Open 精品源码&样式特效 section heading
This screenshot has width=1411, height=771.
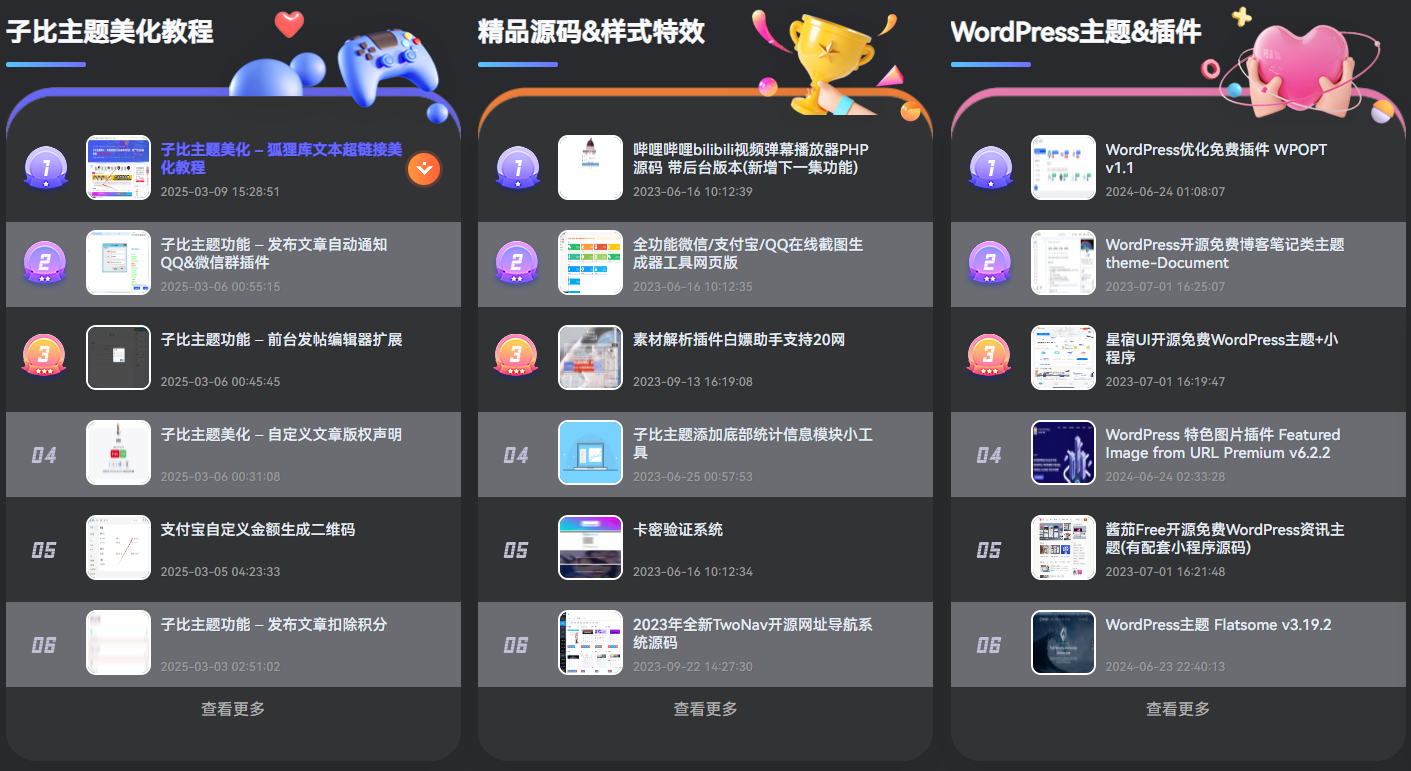pos(591,32)
